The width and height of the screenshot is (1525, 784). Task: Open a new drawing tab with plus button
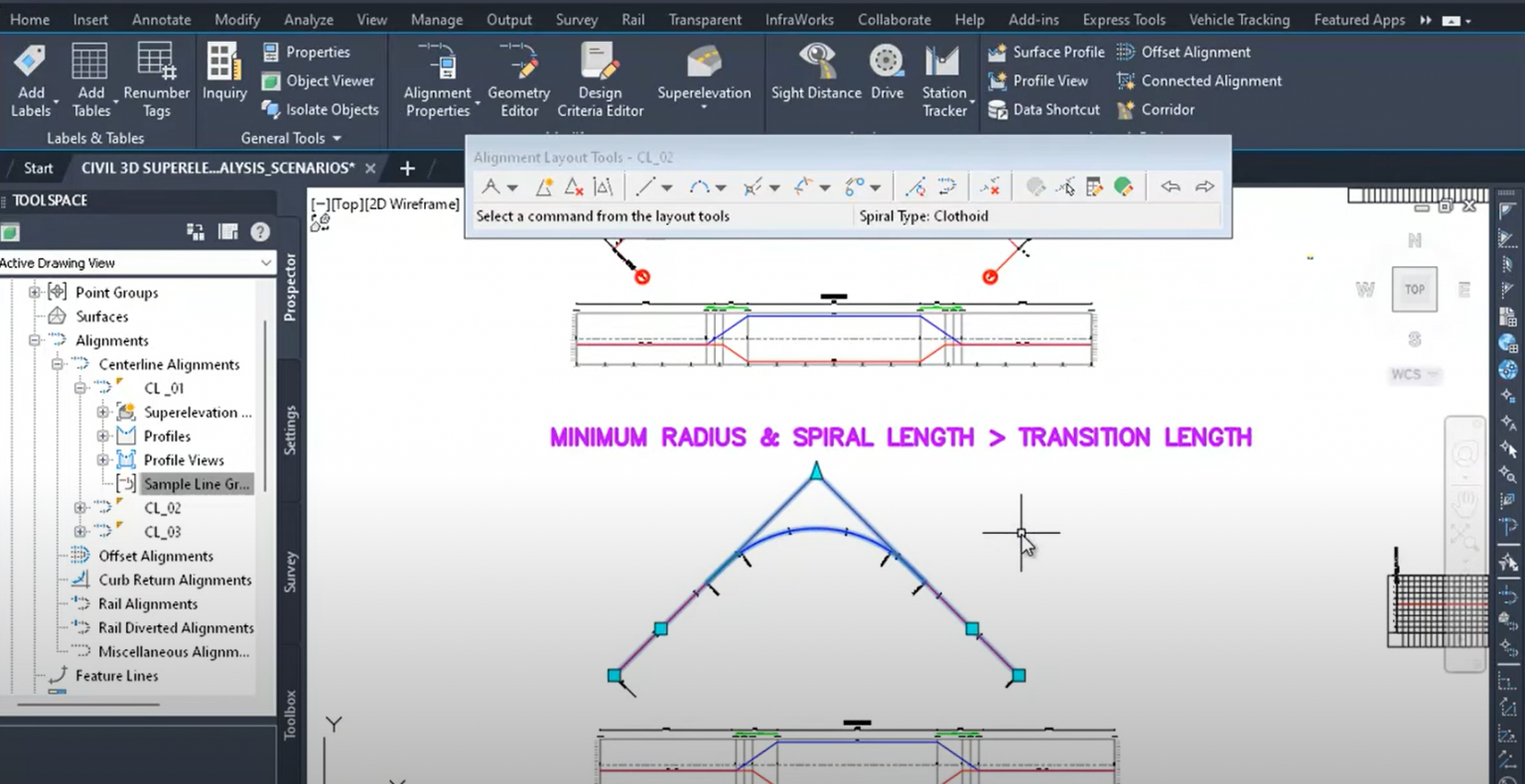pos(407,169)
